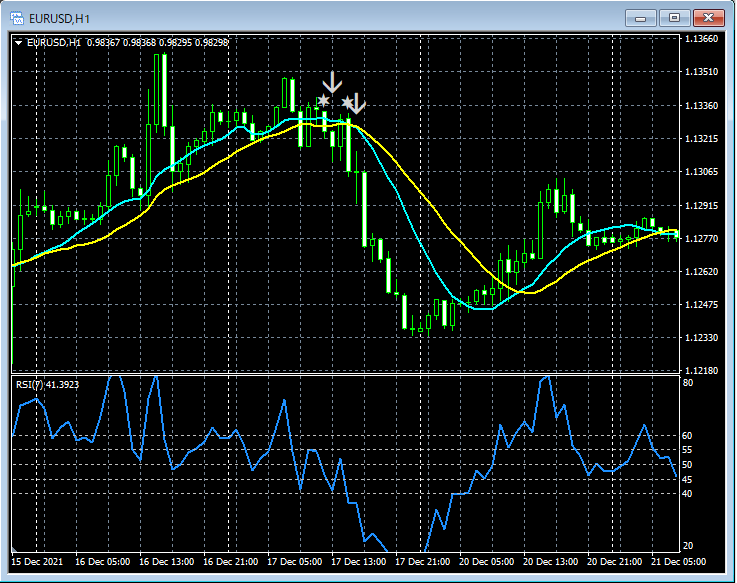737x583 pixels.
Task: Click the RSI scale value 50
Action: (x=688, y=465)
